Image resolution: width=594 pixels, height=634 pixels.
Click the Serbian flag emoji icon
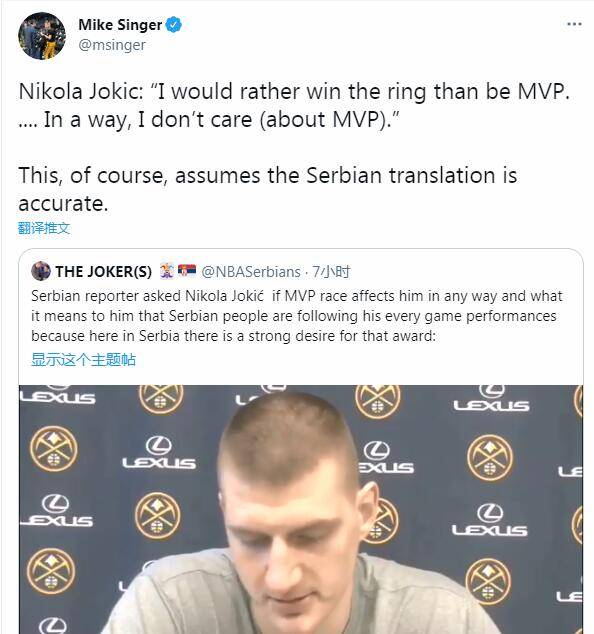click(187, 271)
